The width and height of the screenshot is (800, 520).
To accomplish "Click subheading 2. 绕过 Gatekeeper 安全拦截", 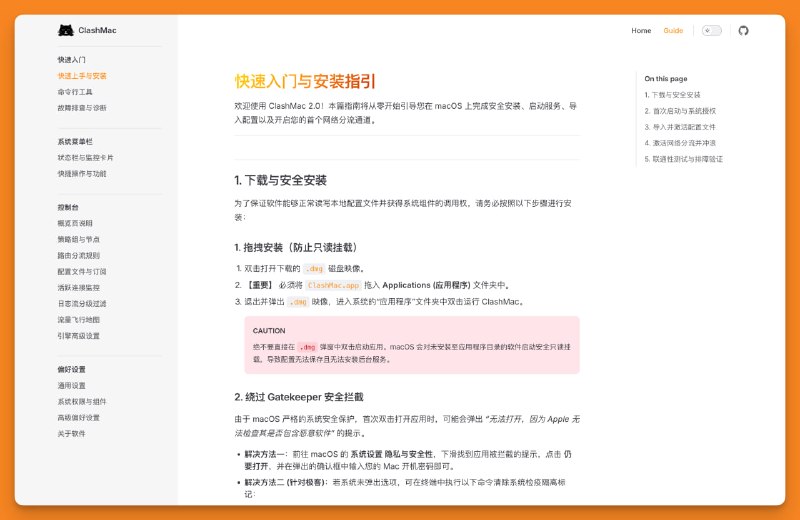I will pos(299,397).
